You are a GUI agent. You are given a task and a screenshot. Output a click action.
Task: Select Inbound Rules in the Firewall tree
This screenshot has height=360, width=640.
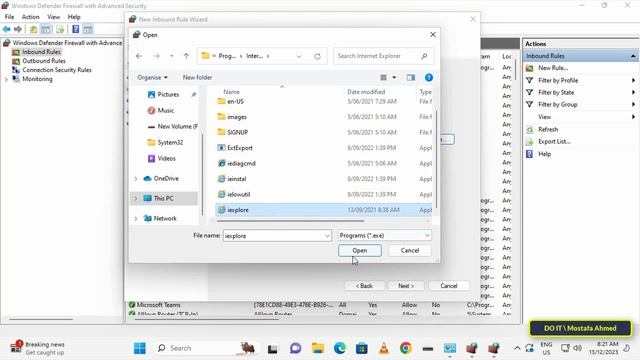pos(41,52)
